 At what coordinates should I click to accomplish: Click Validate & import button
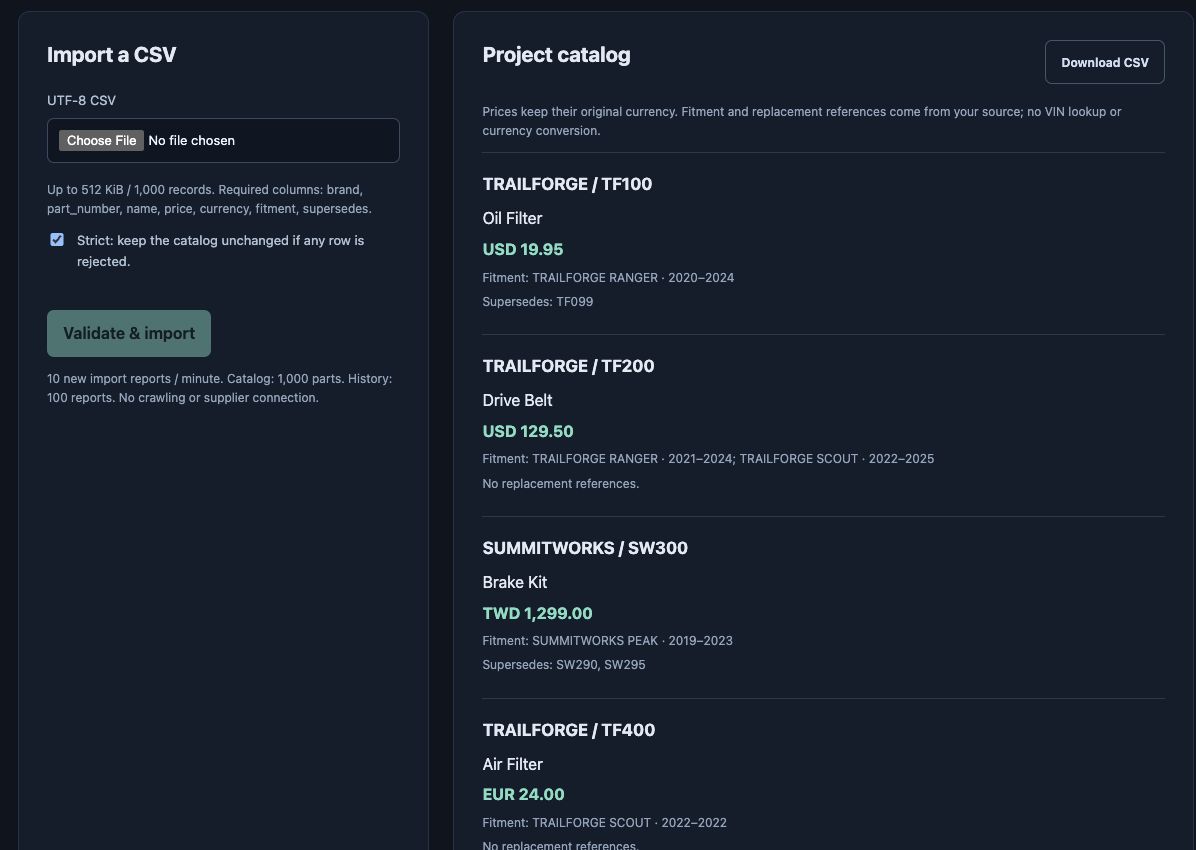(x=129, y=333)
